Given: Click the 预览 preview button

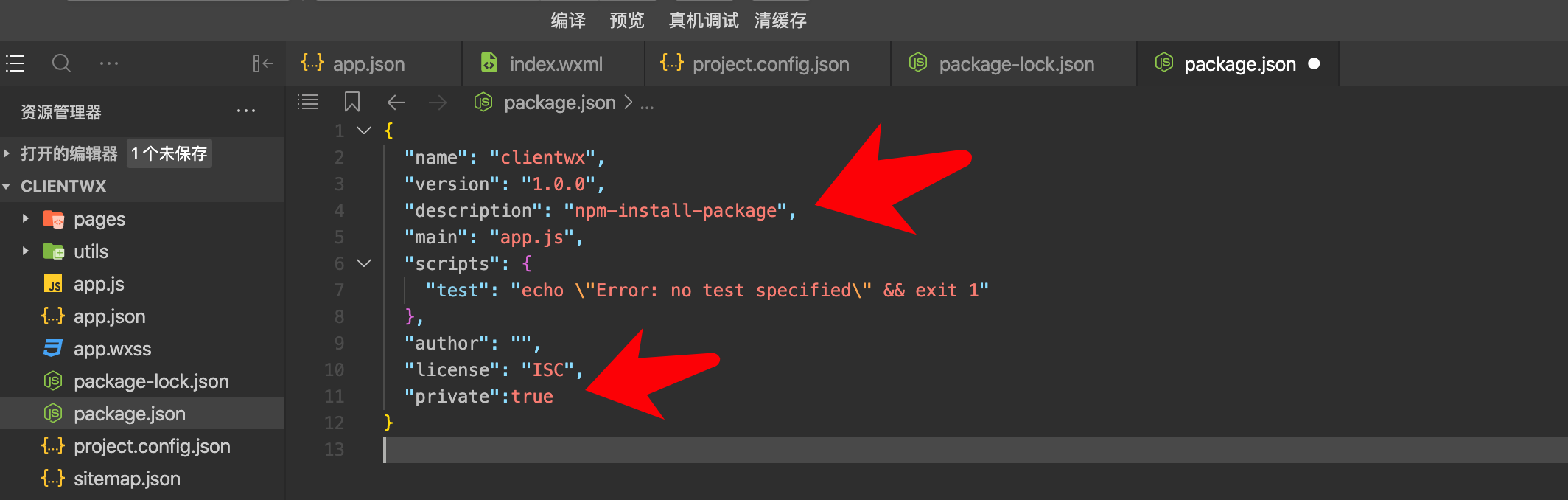Looking at the screenshot, I should pos(626,20).
